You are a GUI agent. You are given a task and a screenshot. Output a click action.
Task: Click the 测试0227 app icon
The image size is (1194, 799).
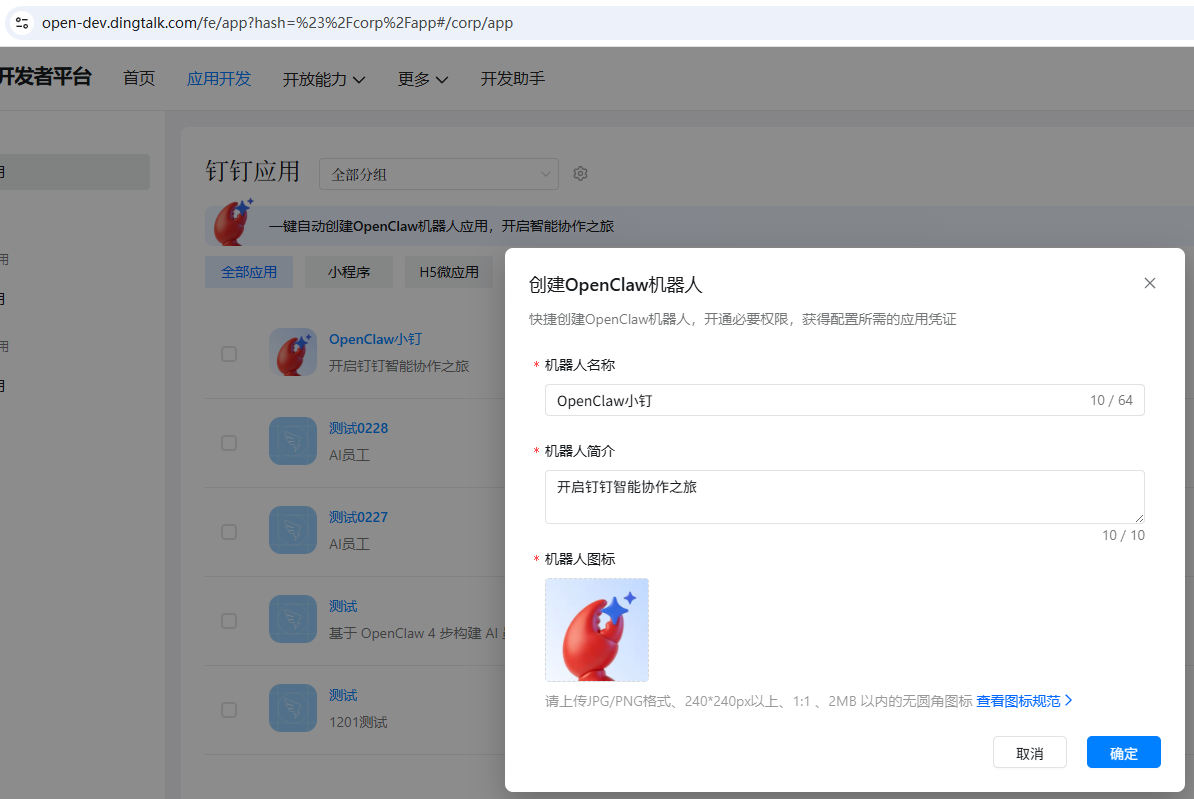click(x=292, y=530)
